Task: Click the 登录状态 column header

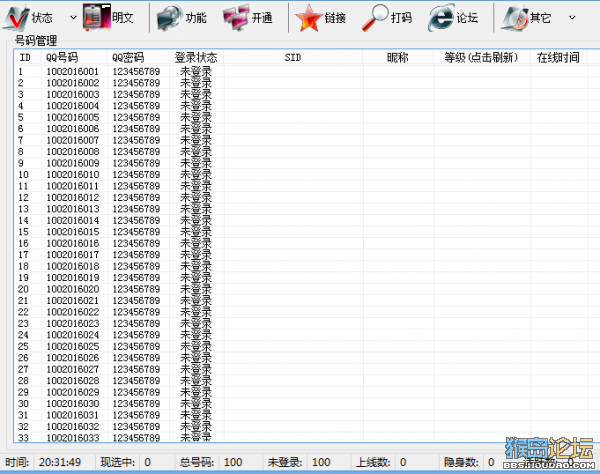Action: (196, 58)
